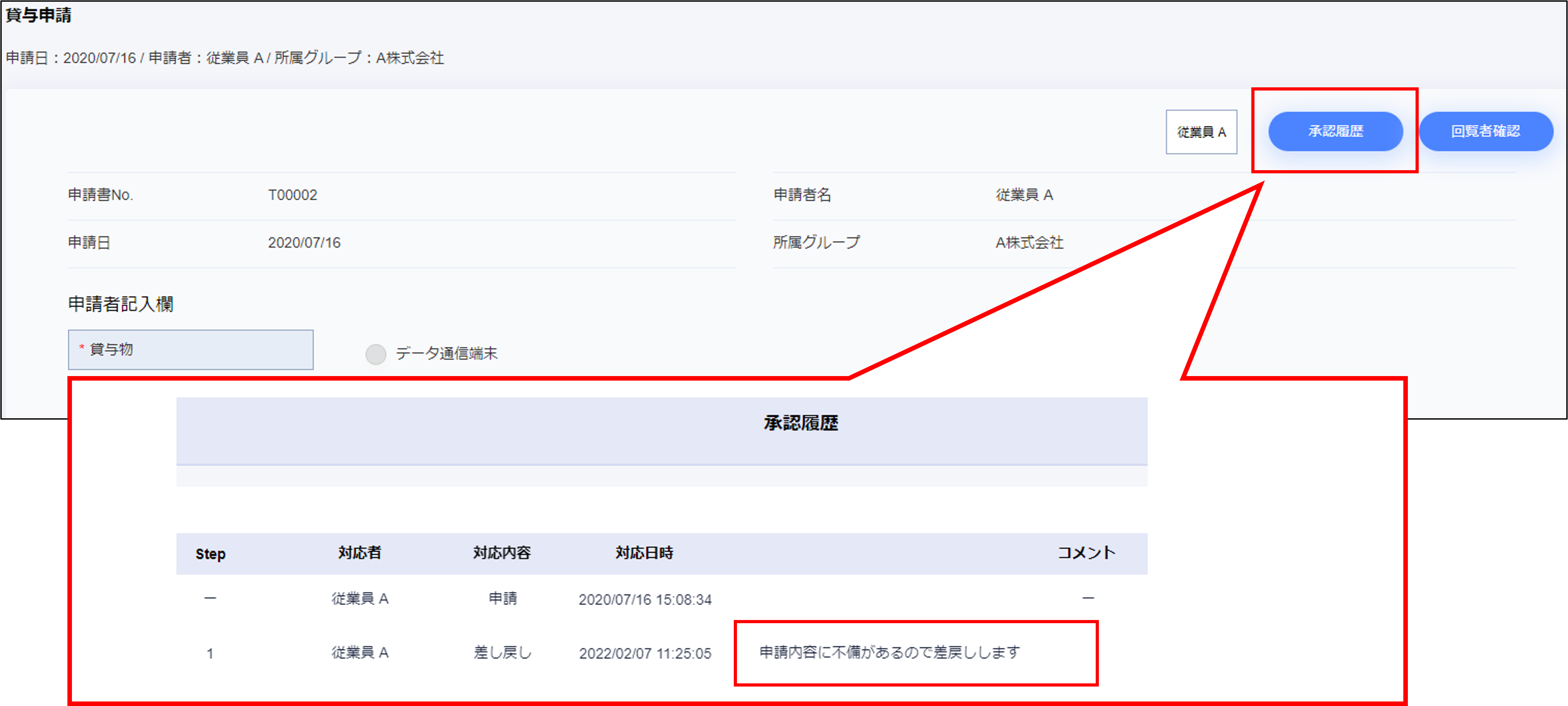
Task: Click the application number T00002
Action: (293, 195)
